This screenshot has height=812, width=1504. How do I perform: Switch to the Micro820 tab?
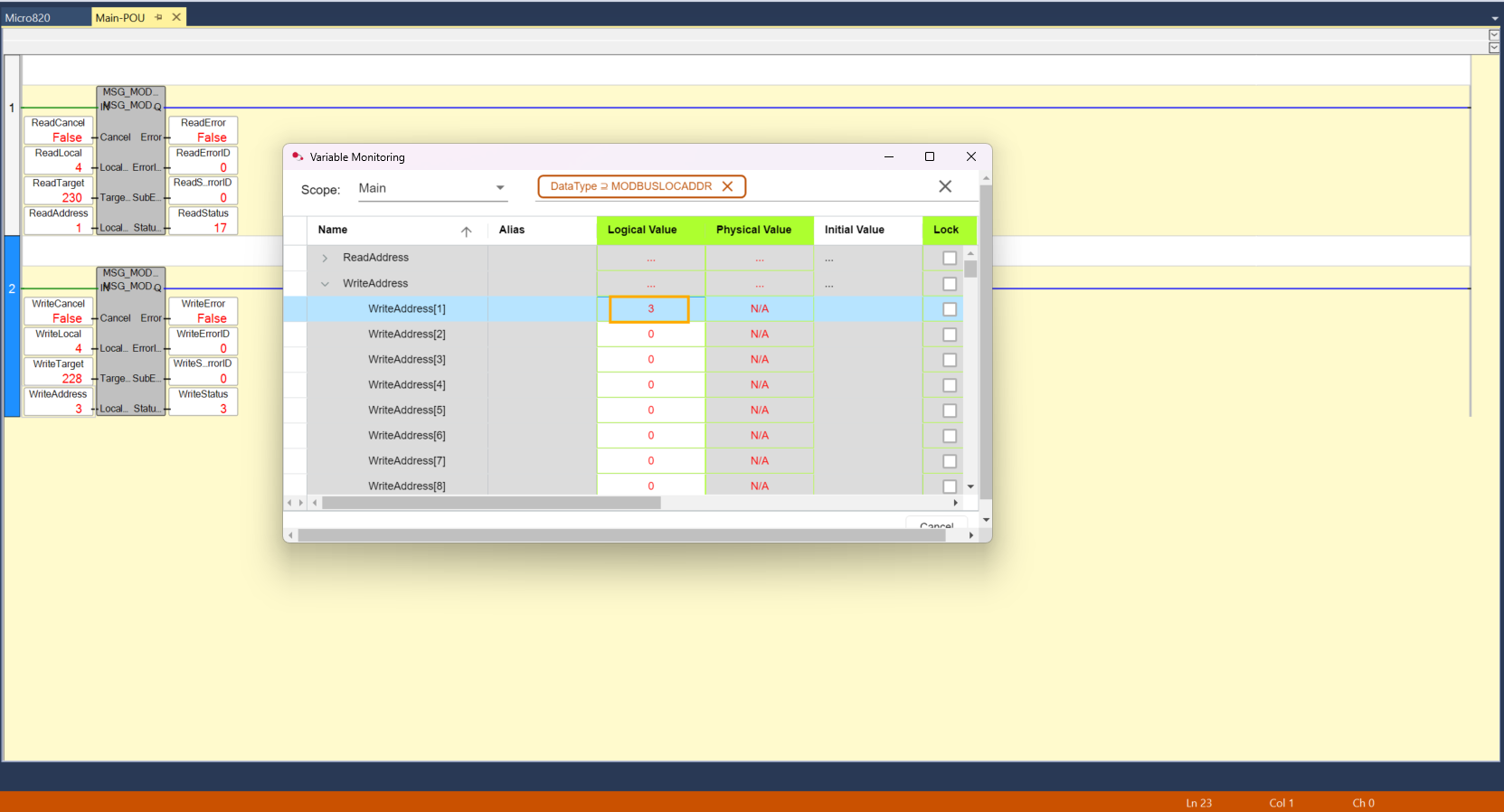point(29,17)
